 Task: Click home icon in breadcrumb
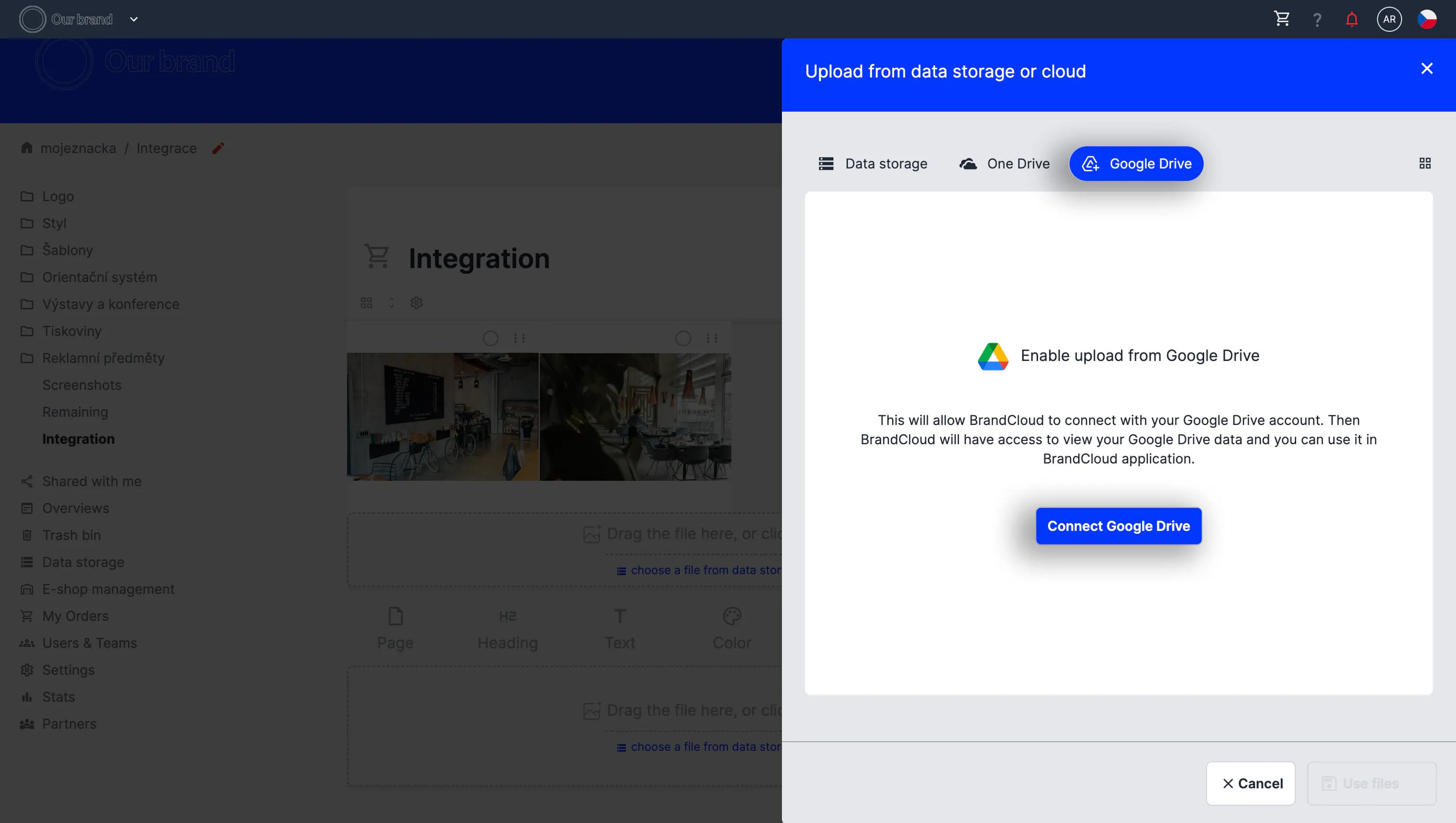pyautogui.click(x=26, y=148)
